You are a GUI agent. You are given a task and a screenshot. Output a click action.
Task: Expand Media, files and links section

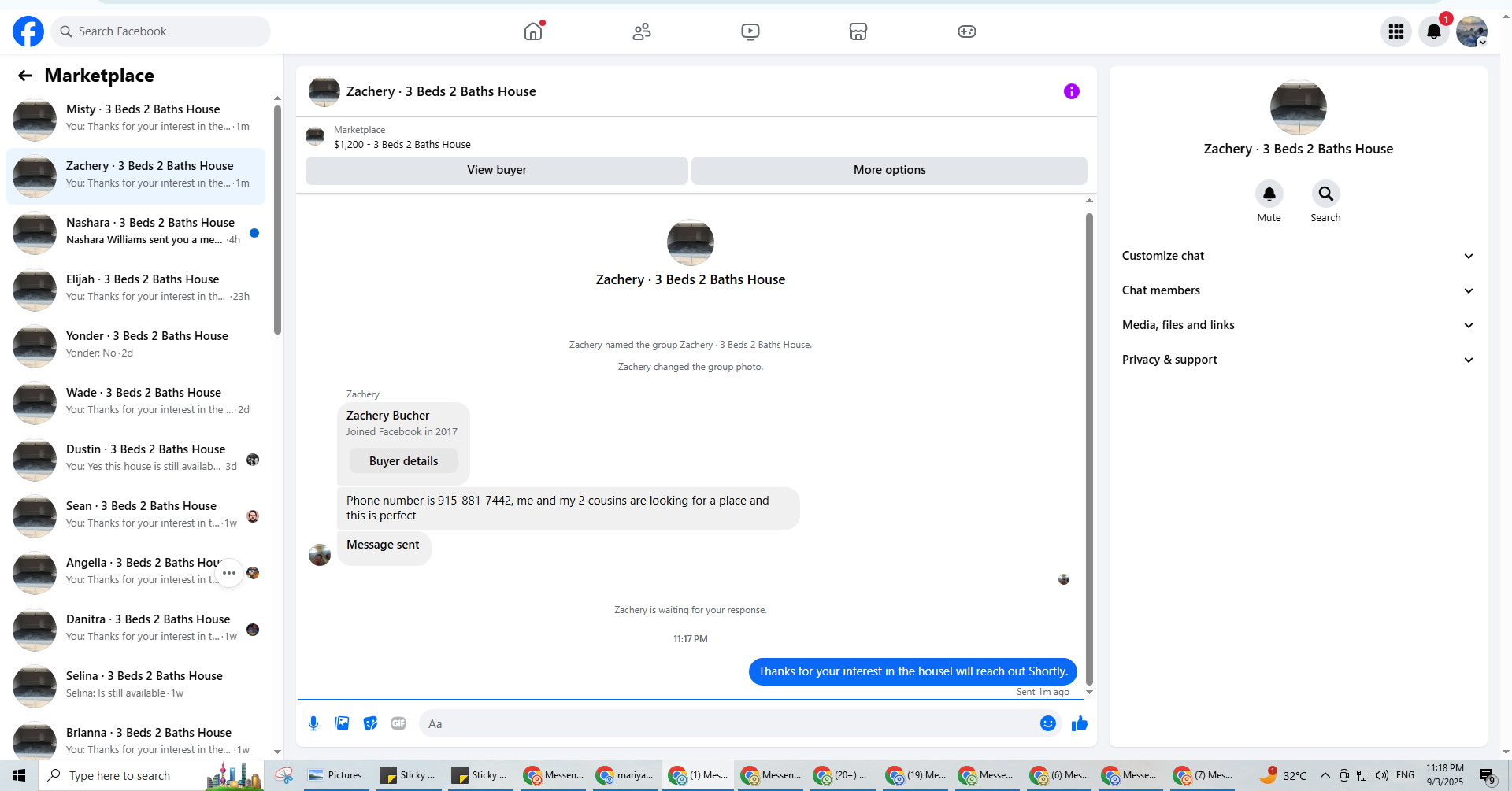[1298, 325]
